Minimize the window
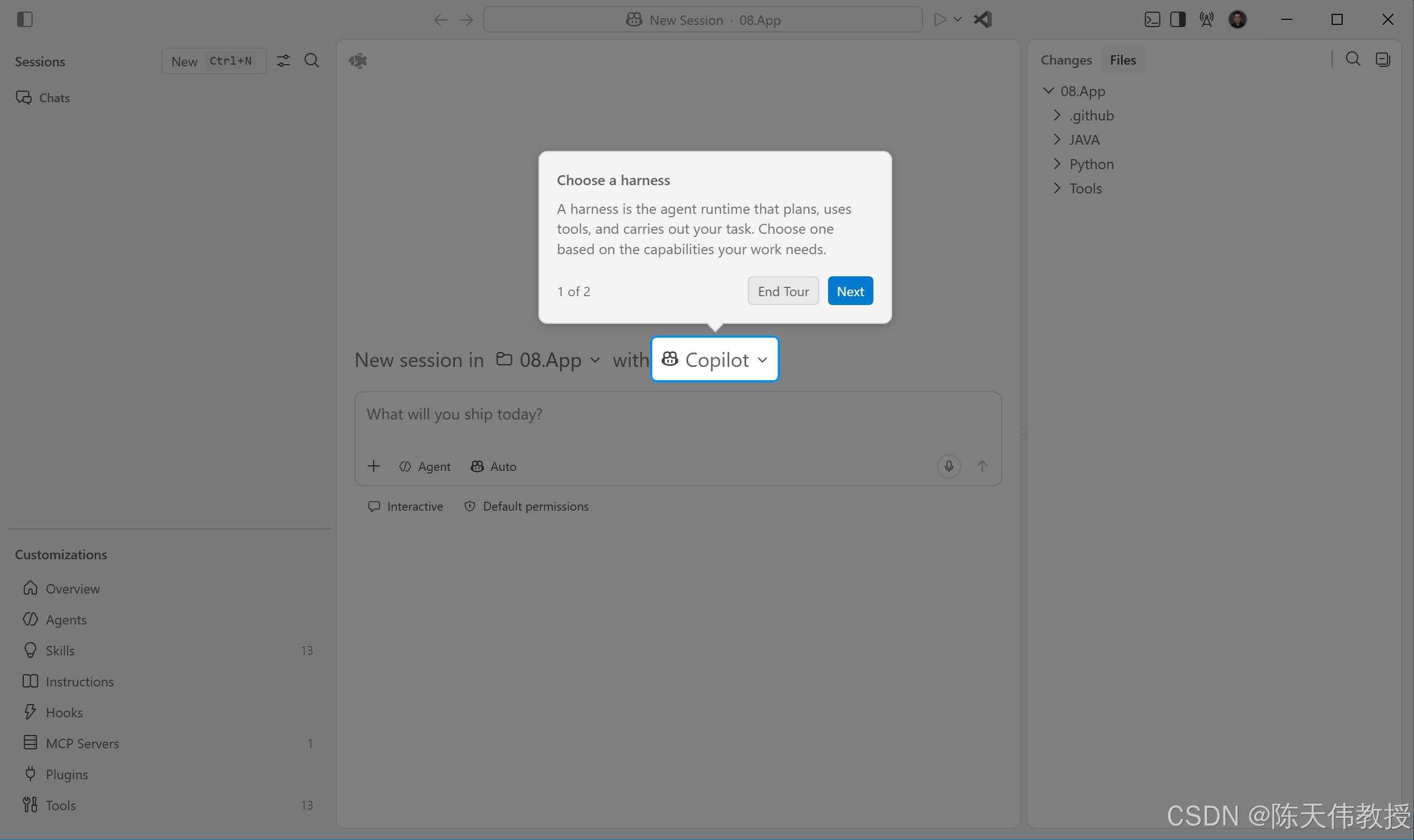 (1287, 20)
